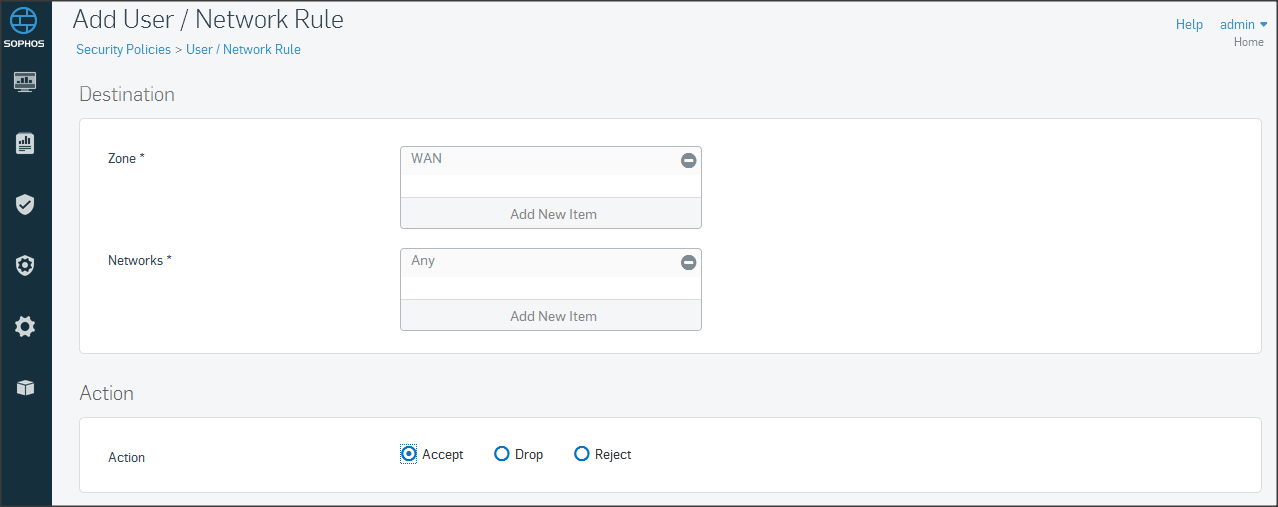
Task: Click User / Network Rule breadcrumb
Action: (243, 49)
